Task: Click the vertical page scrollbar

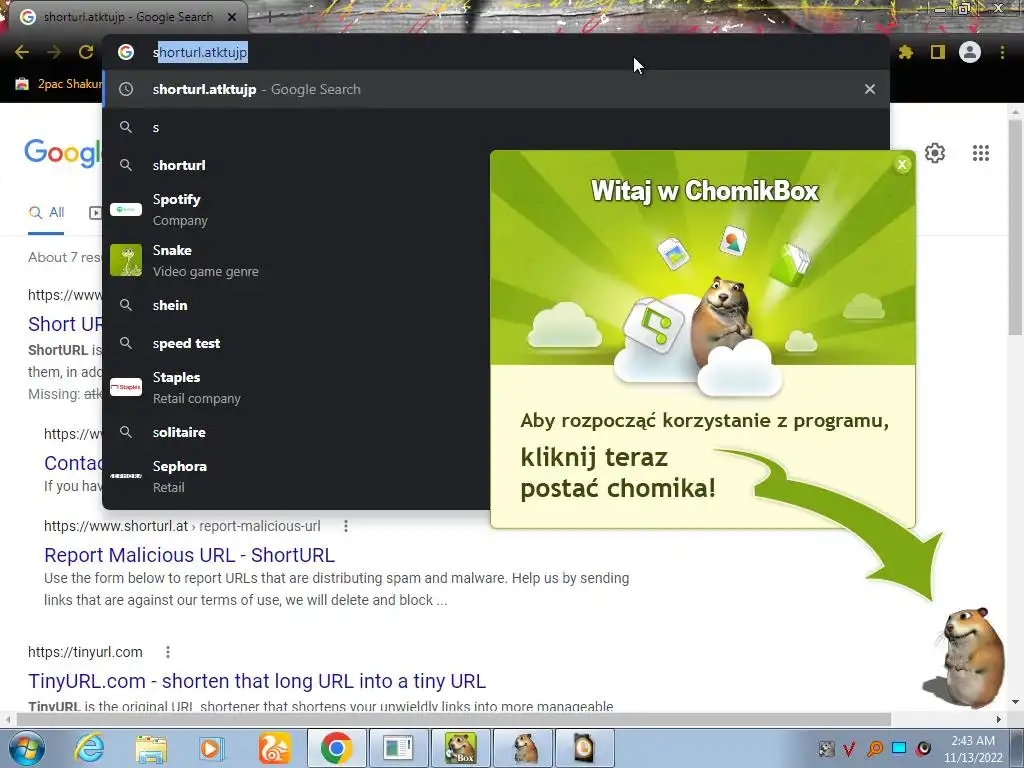Action: [x=1015, y=229]
